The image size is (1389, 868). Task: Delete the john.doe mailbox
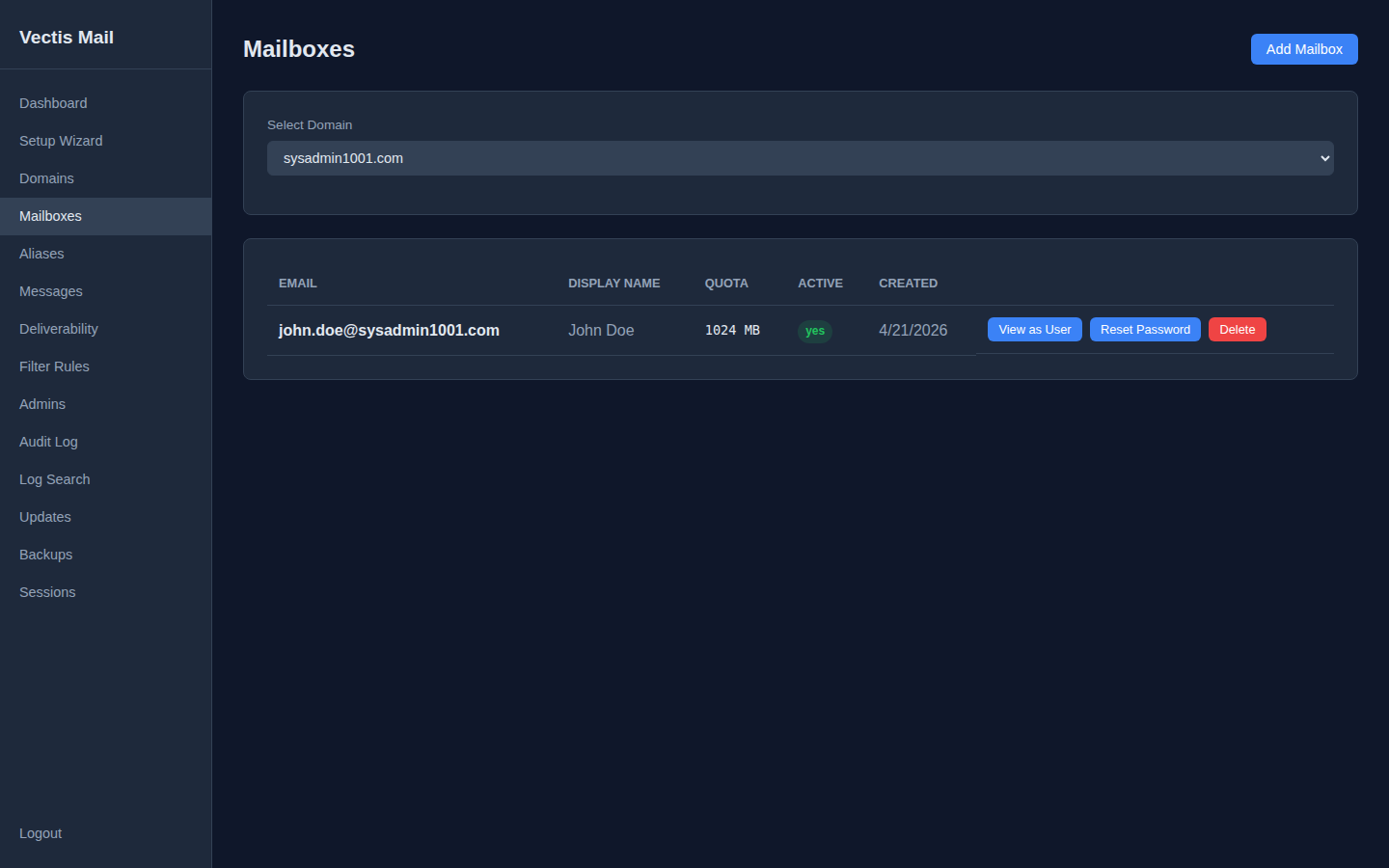[1238, 330]
